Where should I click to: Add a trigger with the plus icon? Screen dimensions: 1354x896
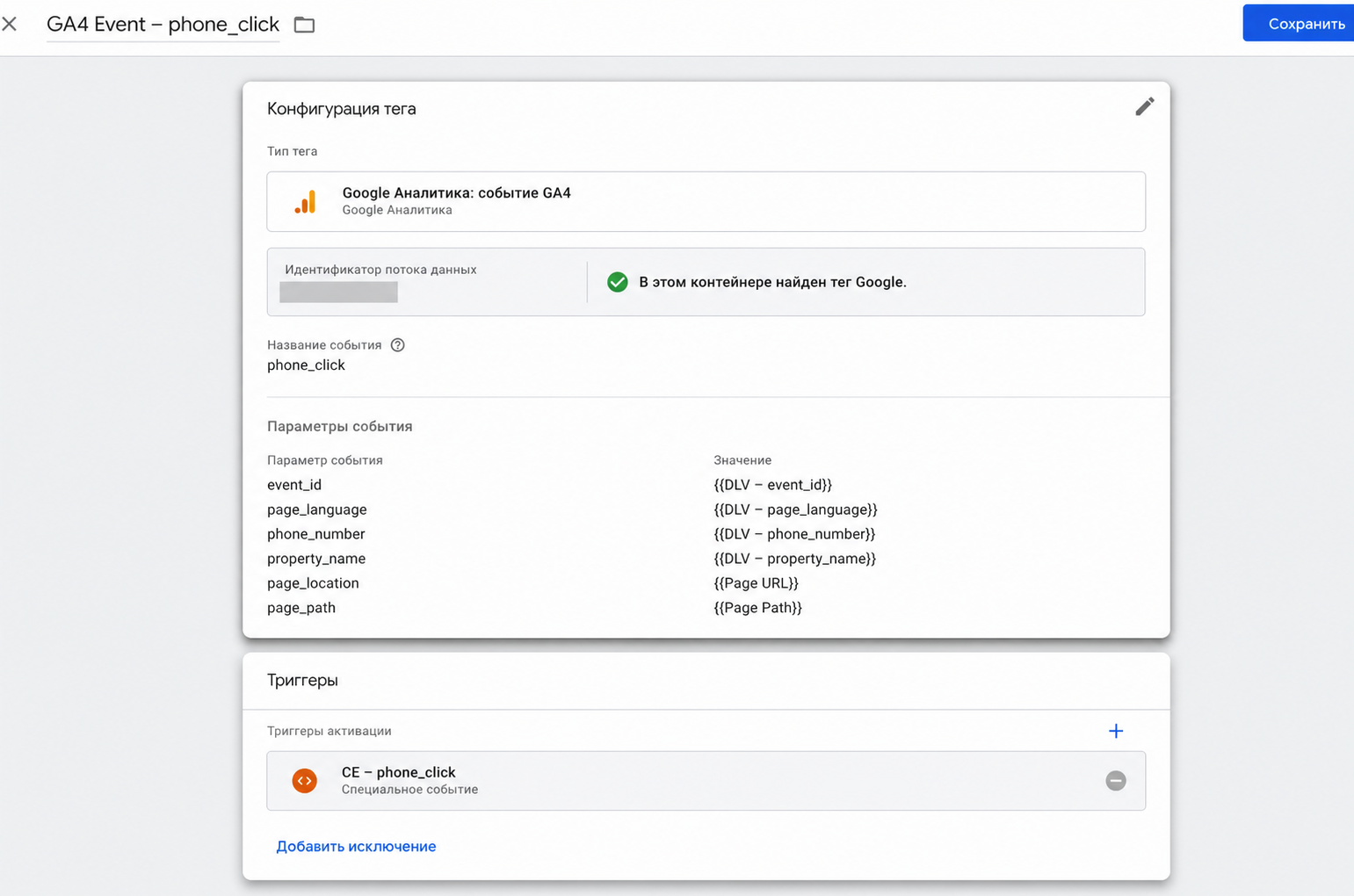[x=1116, y=731]
